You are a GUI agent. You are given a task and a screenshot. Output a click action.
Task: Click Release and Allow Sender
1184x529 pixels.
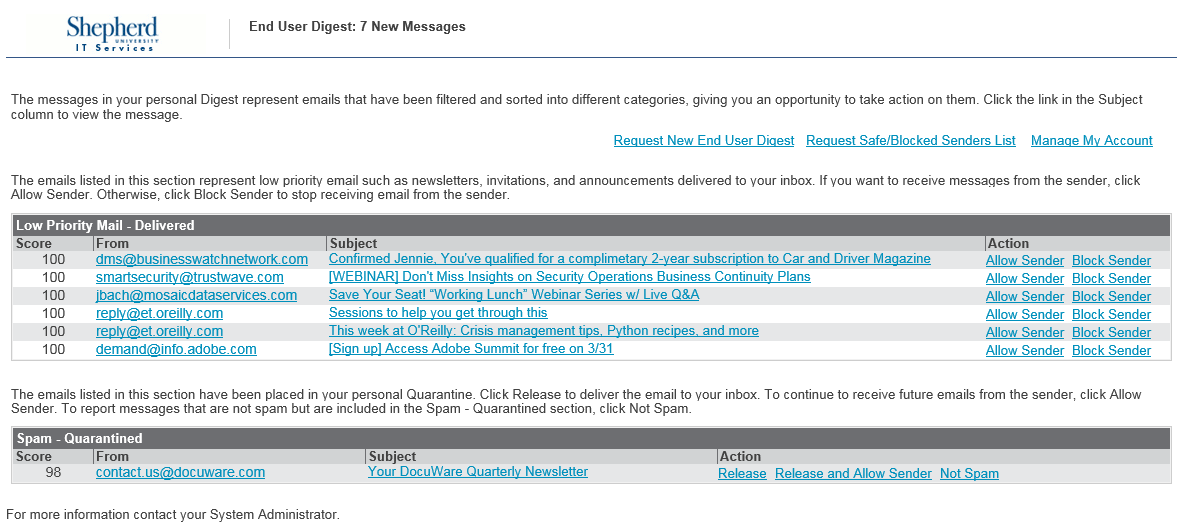tap(853, 474)
